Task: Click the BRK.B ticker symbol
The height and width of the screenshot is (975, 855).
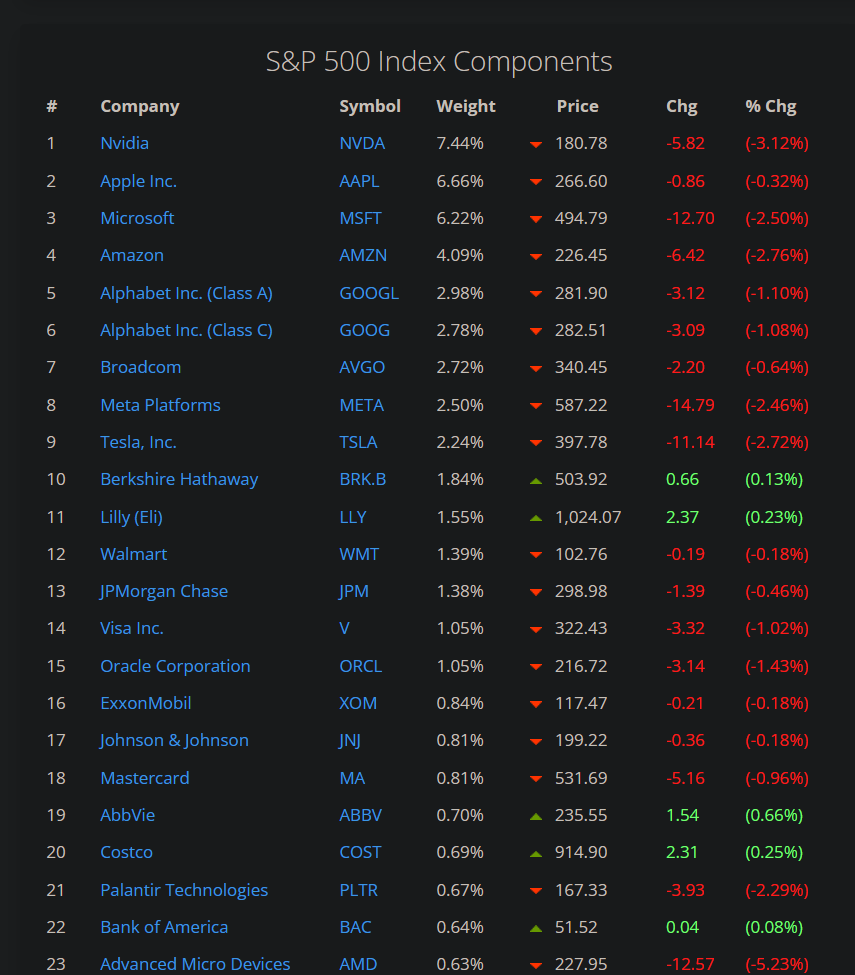Action: click(x=363, y=479)
